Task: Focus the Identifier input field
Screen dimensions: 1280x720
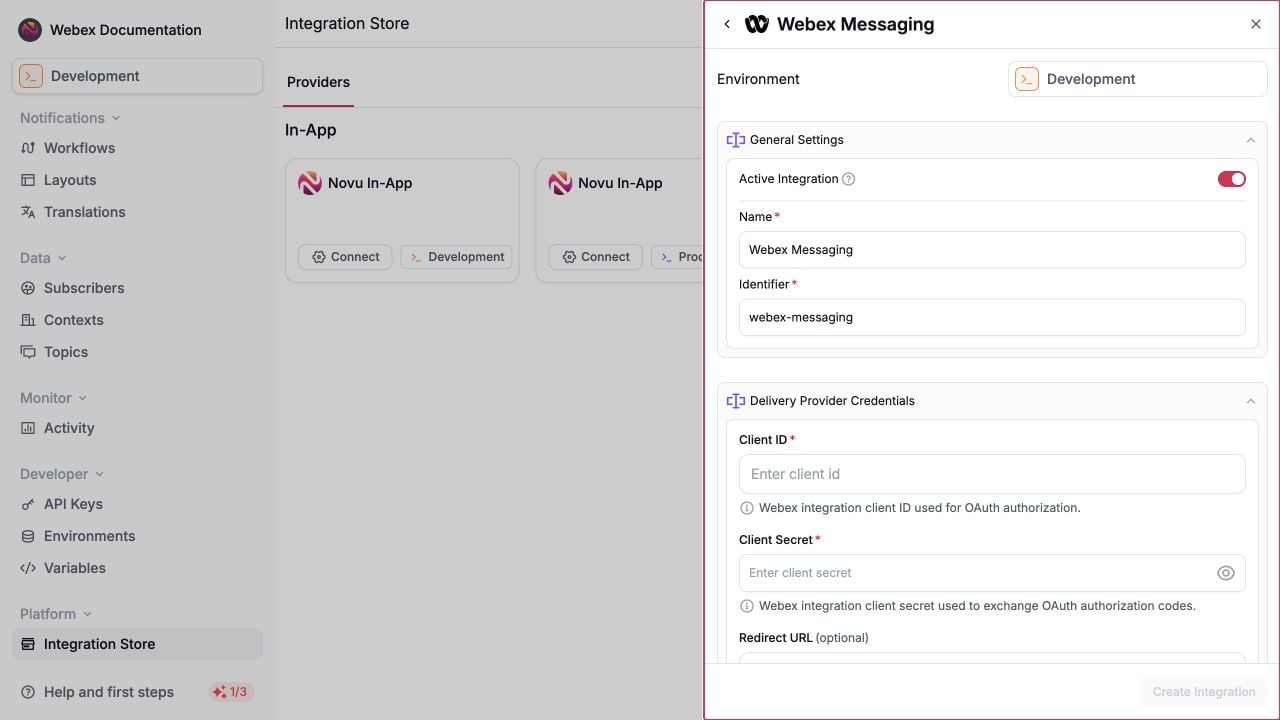Action: click(992, 317)
